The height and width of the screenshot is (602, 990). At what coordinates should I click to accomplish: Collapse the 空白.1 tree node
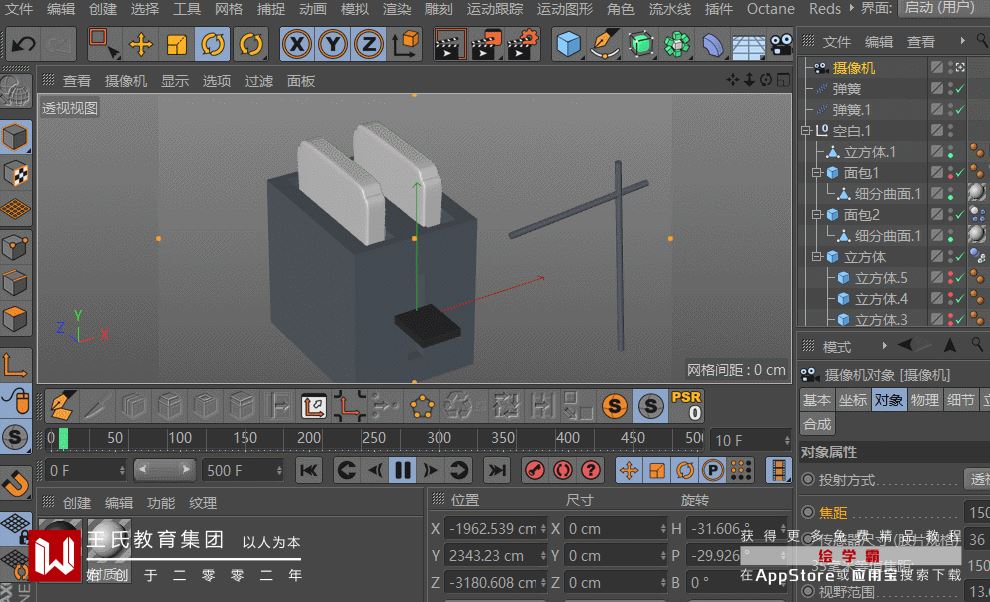(806, 131)
